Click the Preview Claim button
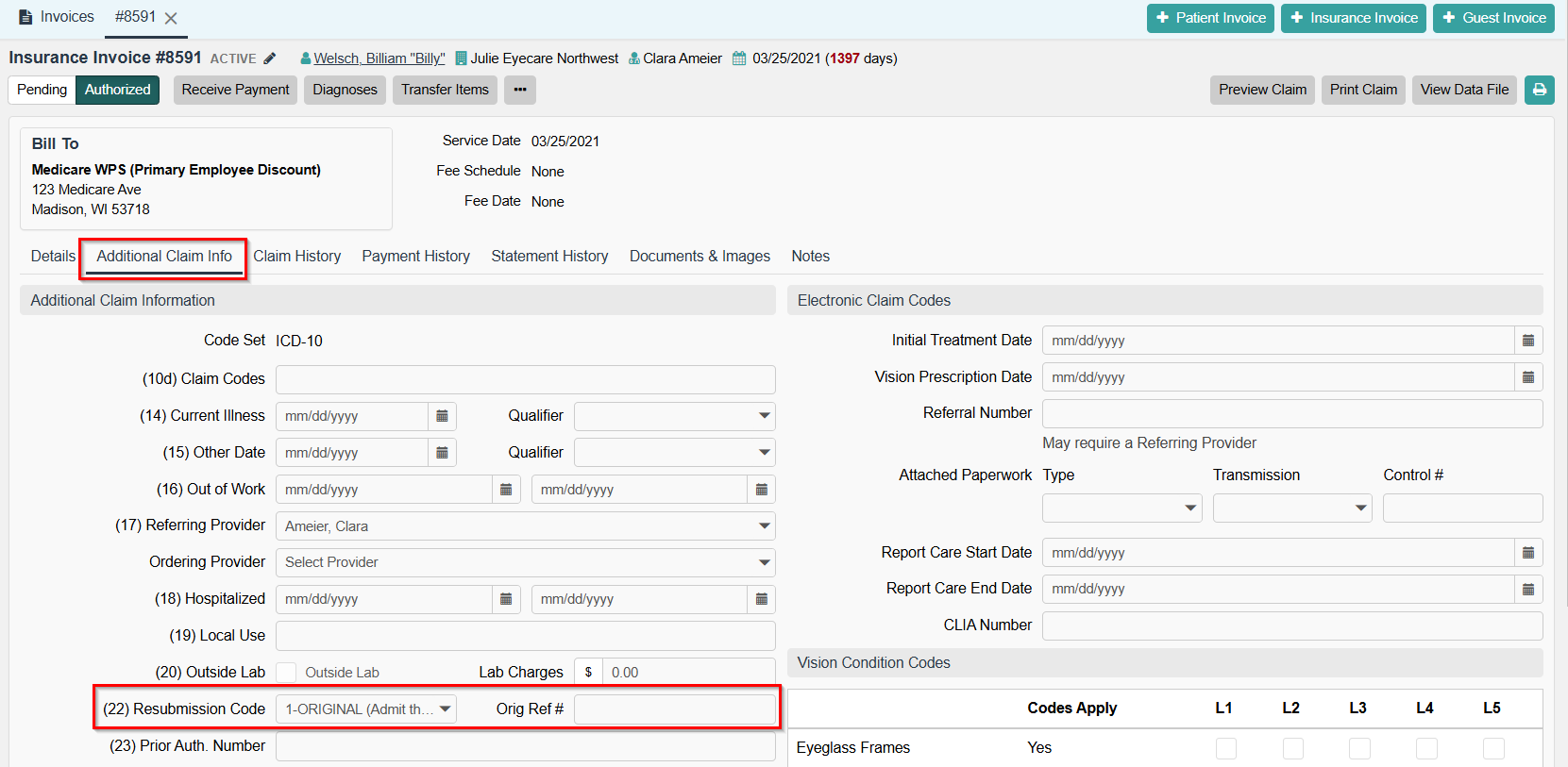This screenshot has width=1568, height=767. click(x=1262, y=90)
